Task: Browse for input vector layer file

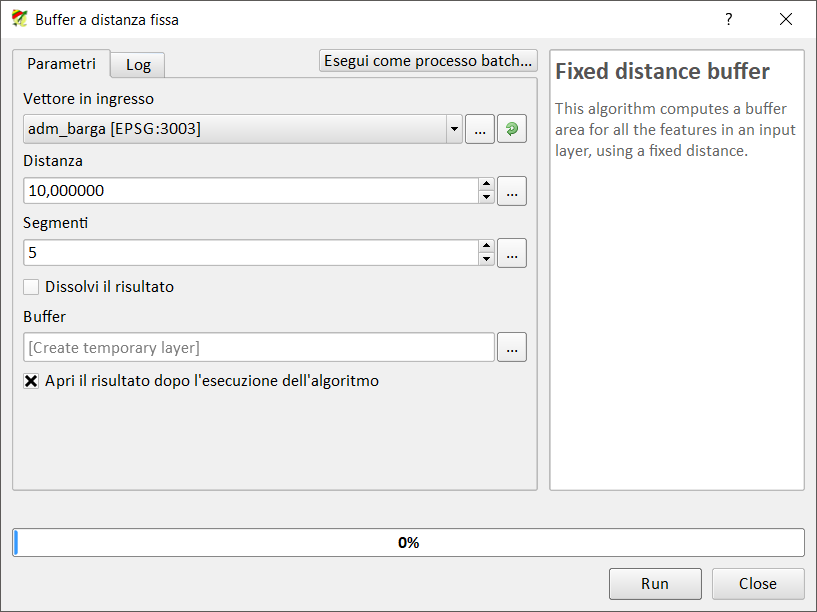Action: [x=480, y=129]
